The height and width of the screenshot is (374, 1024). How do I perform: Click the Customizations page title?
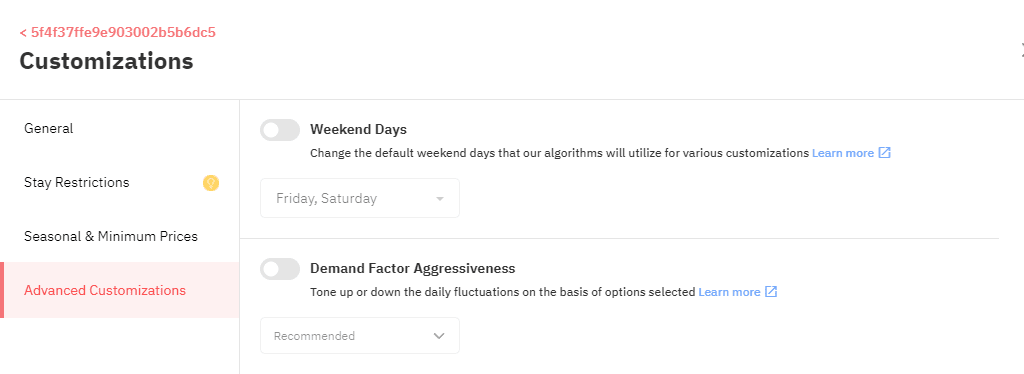coord(106,61)
